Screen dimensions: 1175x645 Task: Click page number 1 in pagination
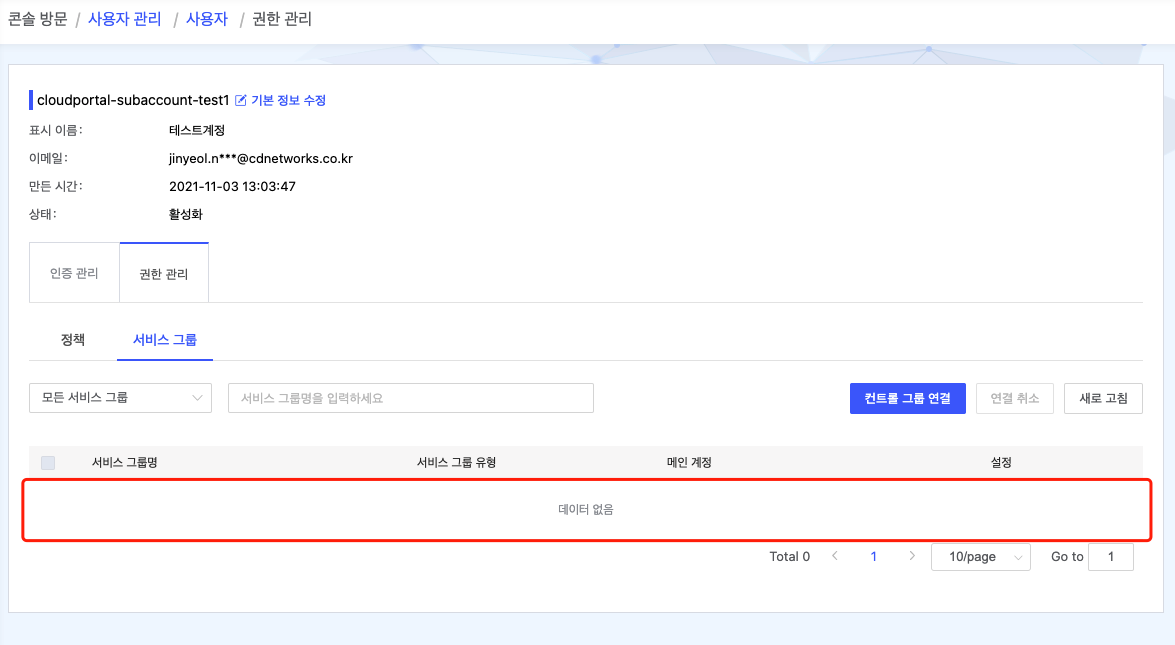[x=873, y=556]
